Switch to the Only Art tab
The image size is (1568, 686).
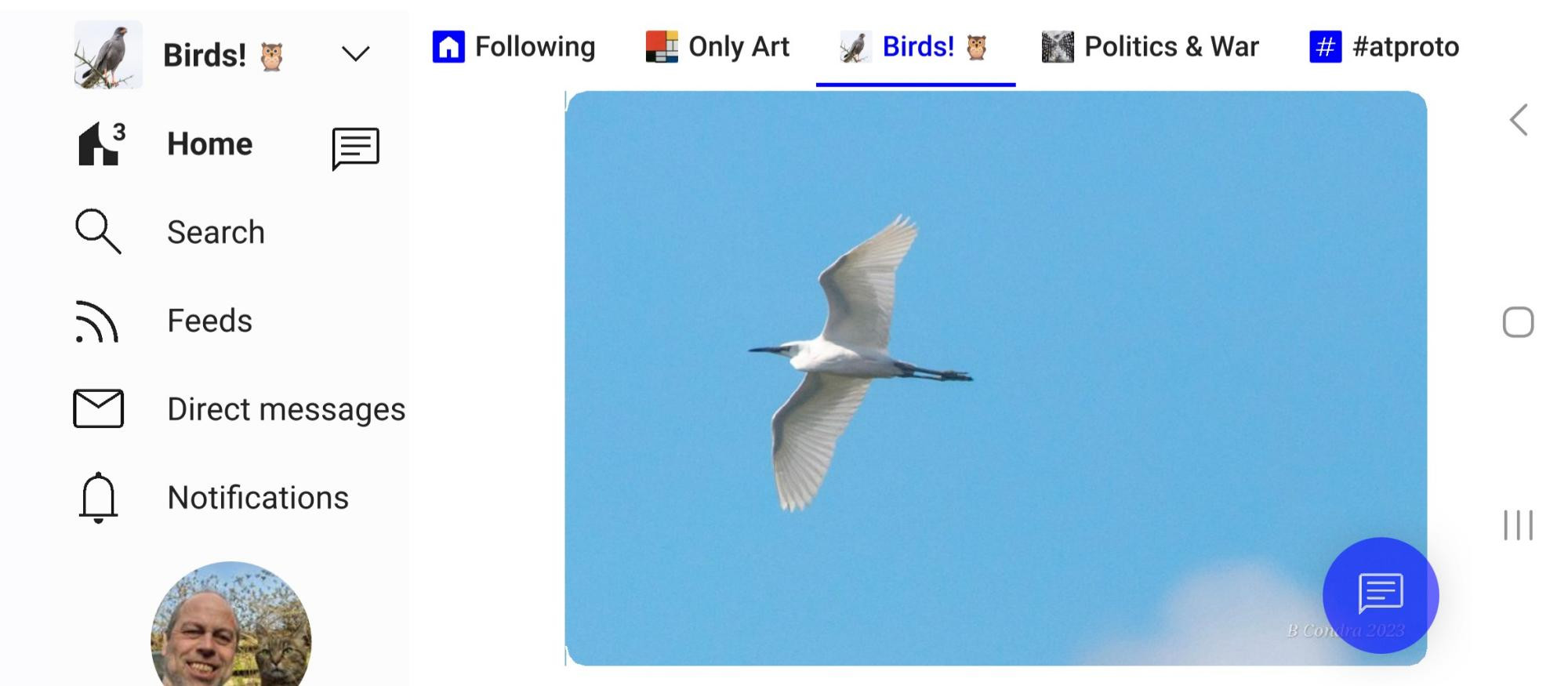717,47
